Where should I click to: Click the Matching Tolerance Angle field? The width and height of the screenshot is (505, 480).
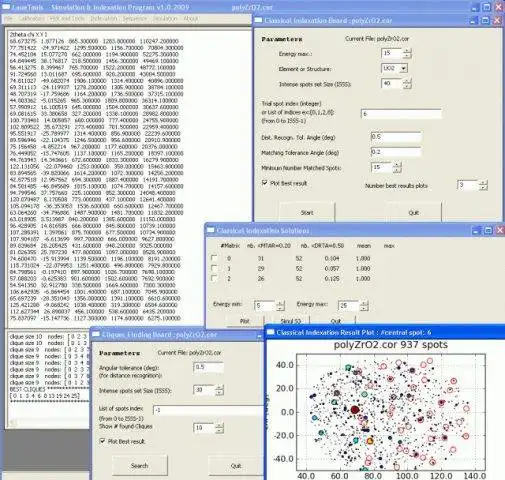click(x=396, y=152)
